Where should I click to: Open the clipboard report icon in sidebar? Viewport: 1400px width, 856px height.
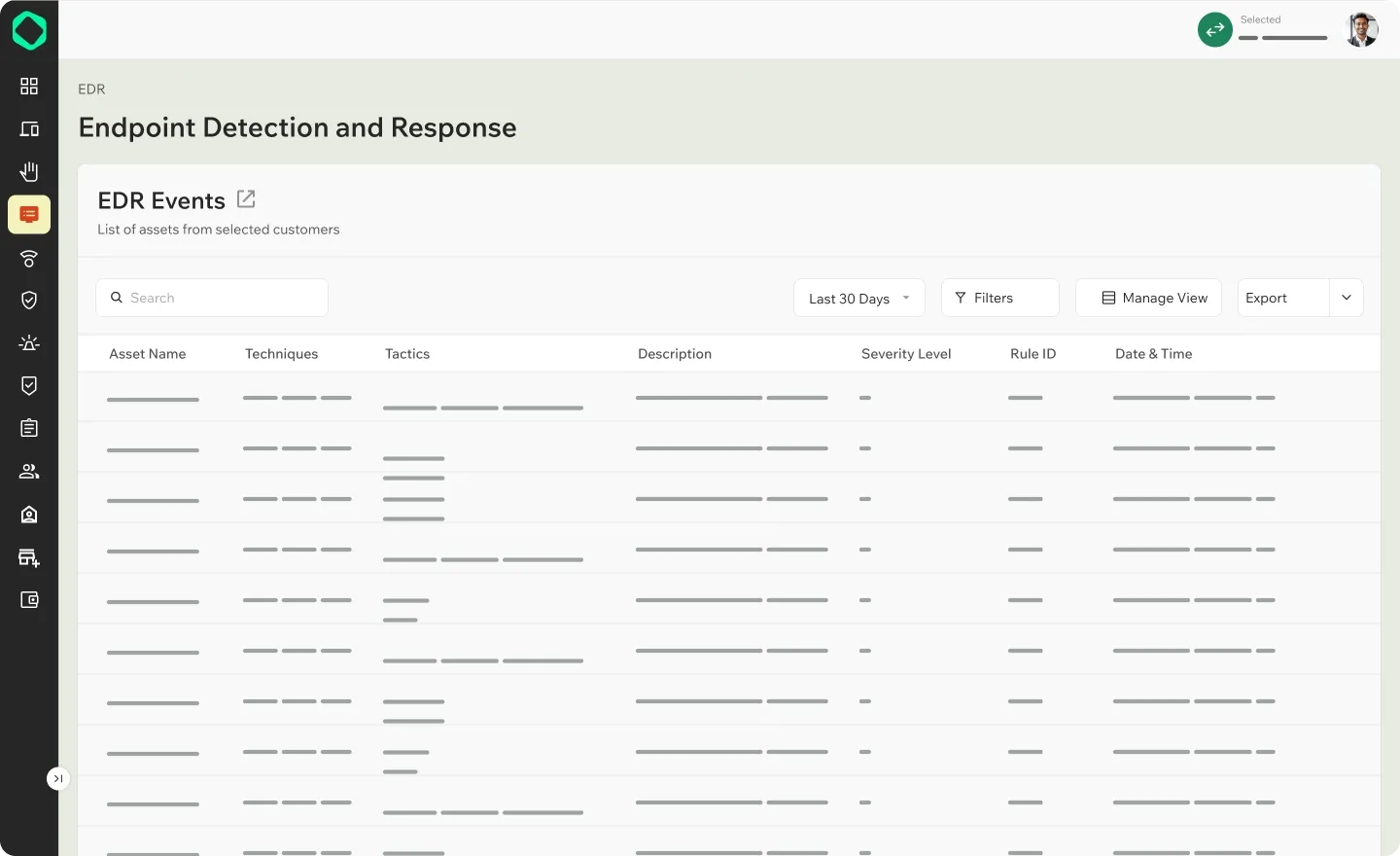(29, 428)
